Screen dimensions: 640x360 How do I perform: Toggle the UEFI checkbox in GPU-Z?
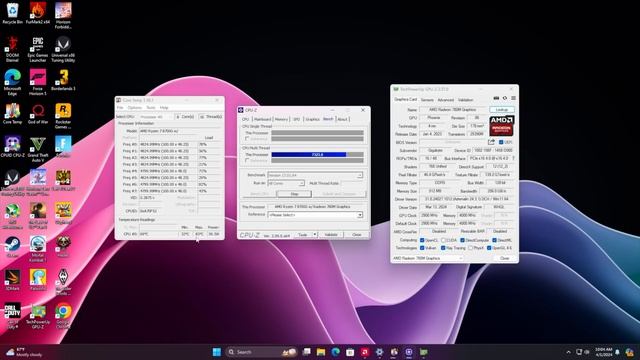click(501, 142)
